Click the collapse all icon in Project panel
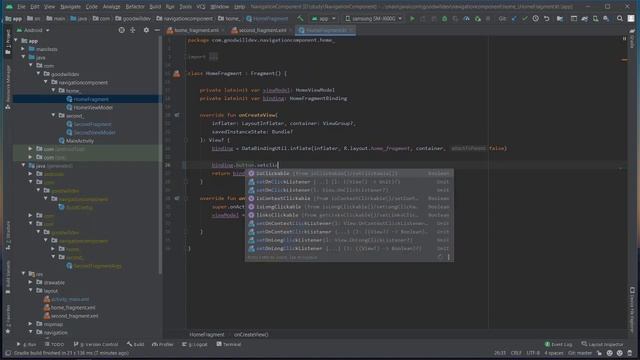The image size is (640, 360). click(133, 30)
